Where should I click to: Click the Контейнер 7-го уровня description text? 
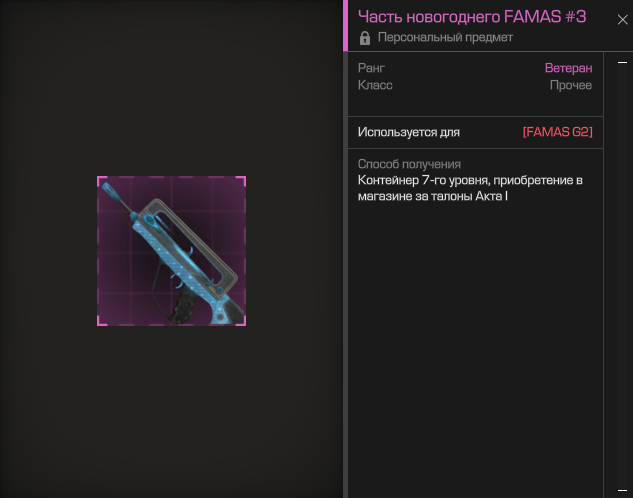(x=470, y=188)
